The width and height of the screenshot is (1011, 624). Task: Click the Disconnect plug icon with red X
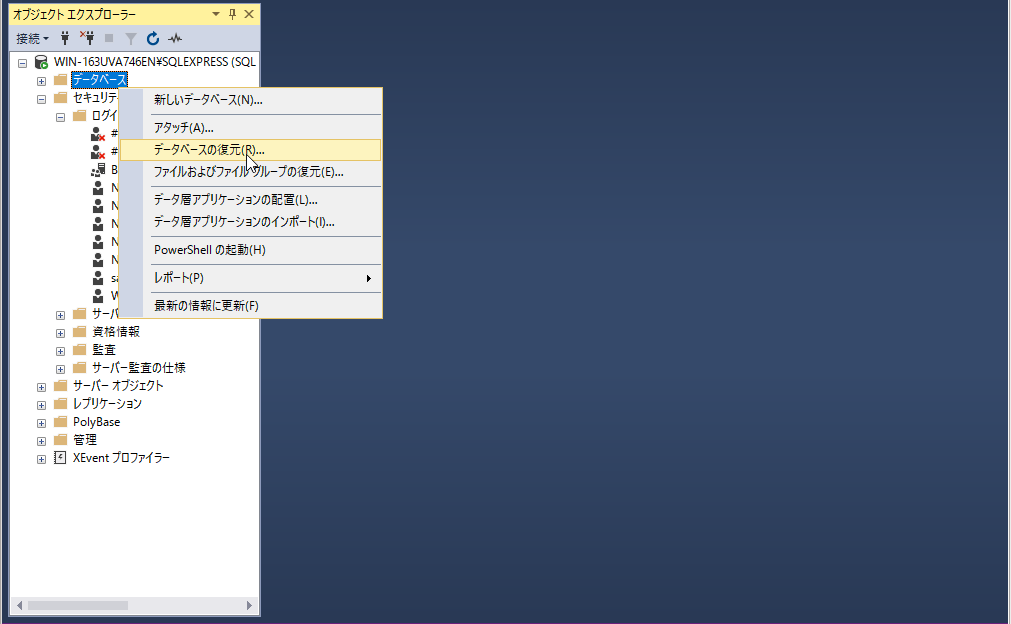tap(87, 39)
